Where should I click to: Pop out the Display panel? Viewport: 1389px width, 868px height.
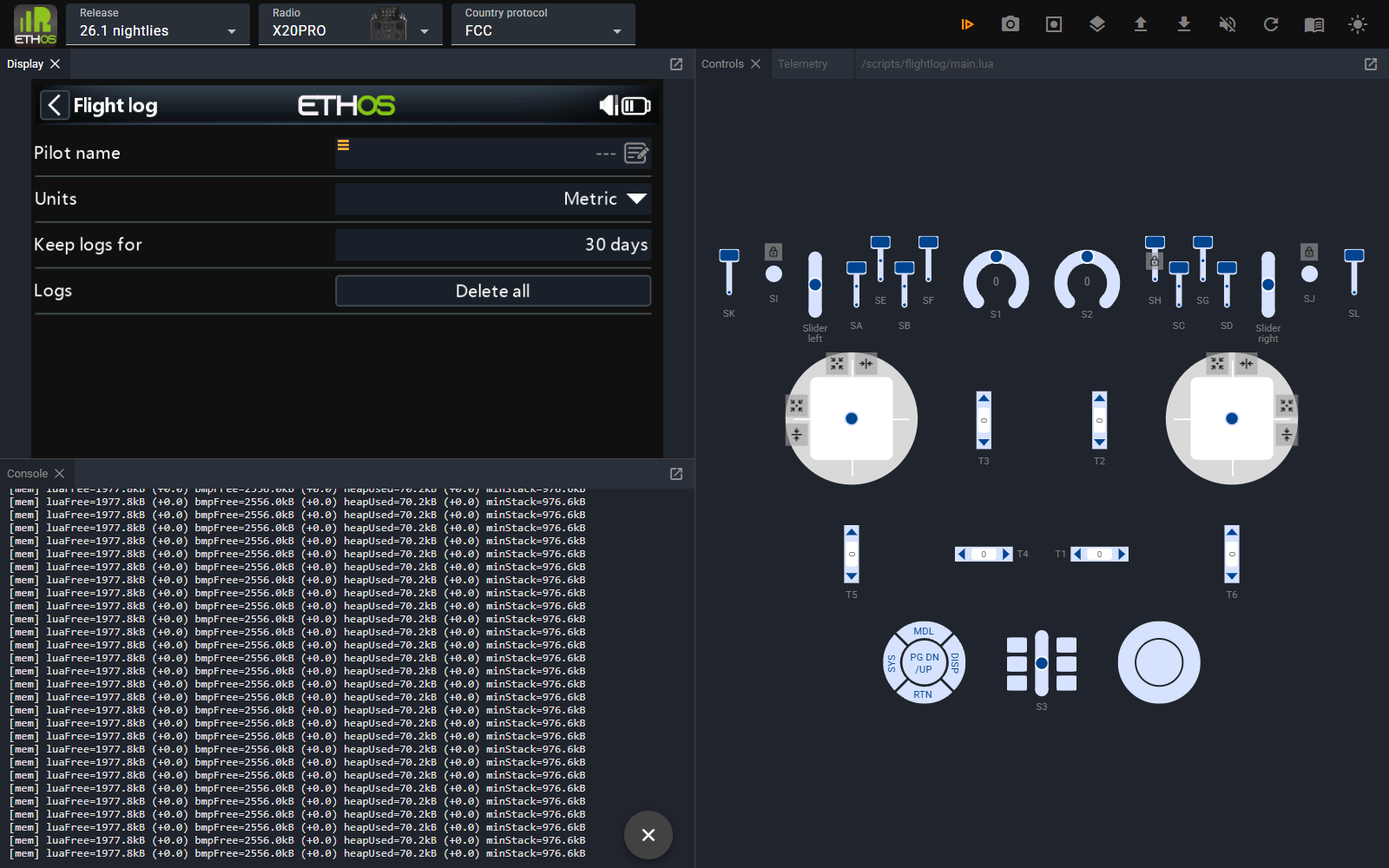(676, 64)
